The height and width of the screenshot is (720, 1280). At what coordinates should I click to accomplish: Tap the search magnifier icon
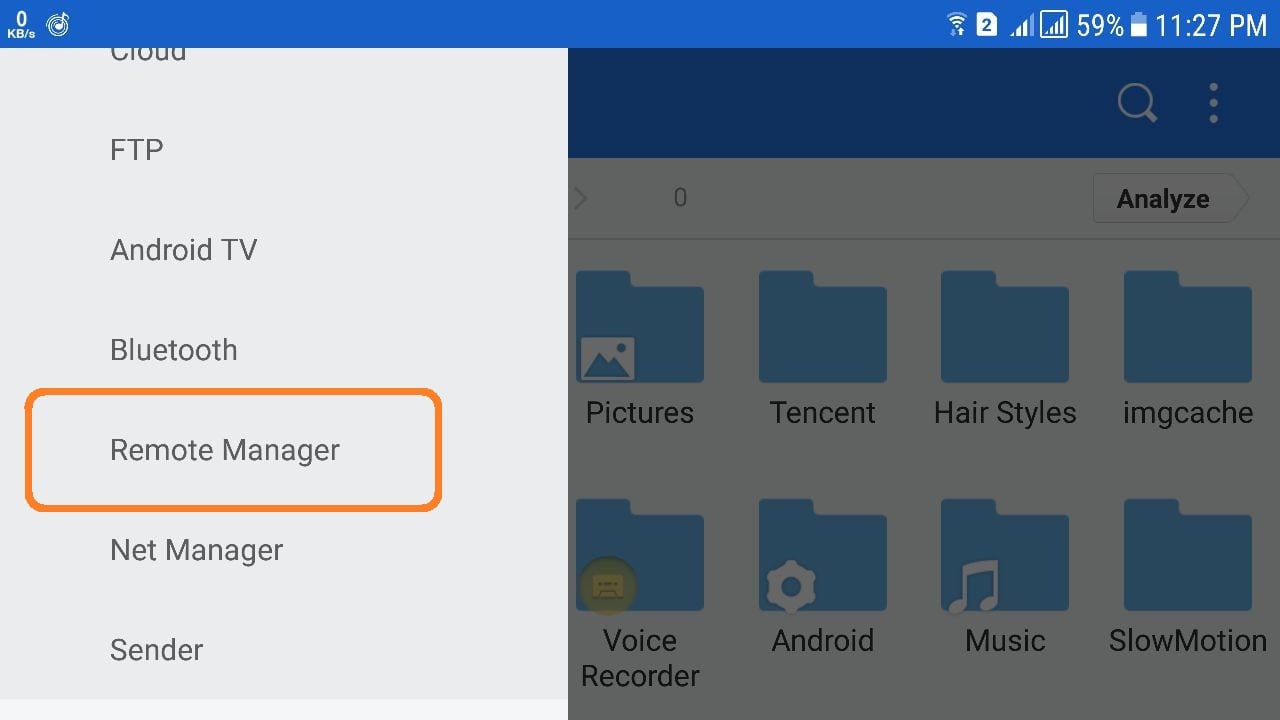pos(1137,103)
